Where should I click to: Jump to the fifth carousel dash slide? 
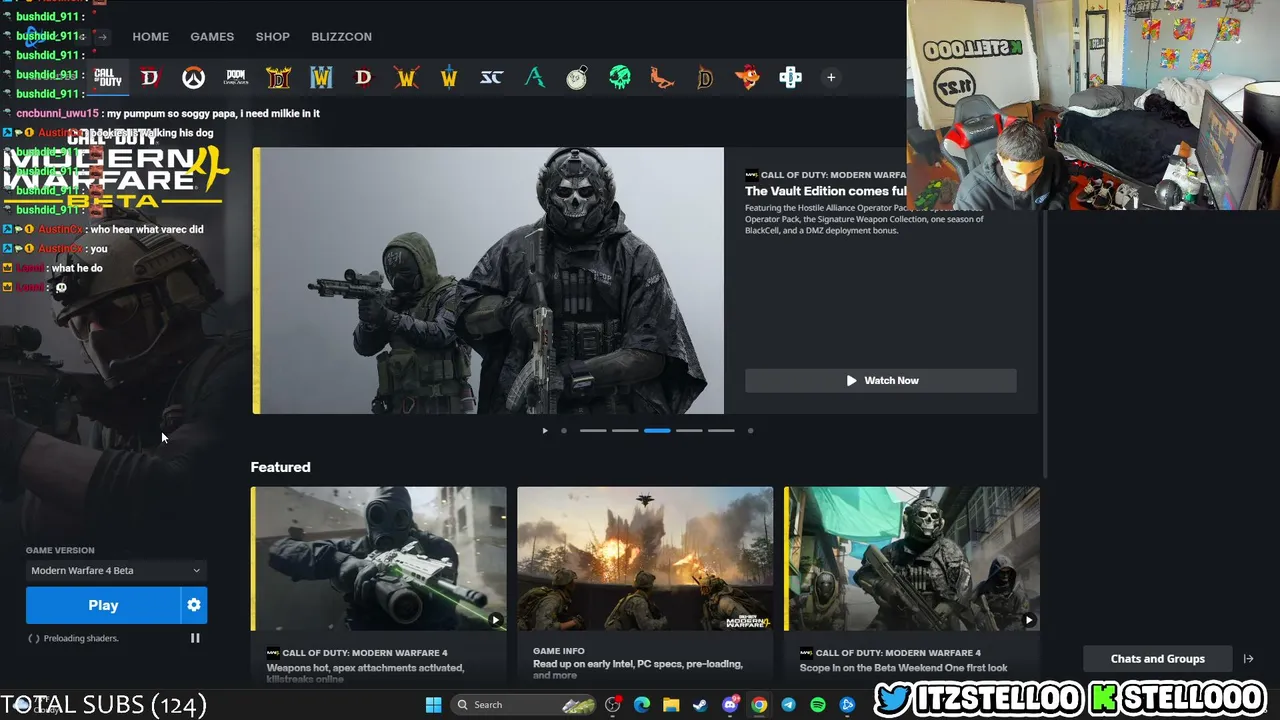[x=721, y=430]
